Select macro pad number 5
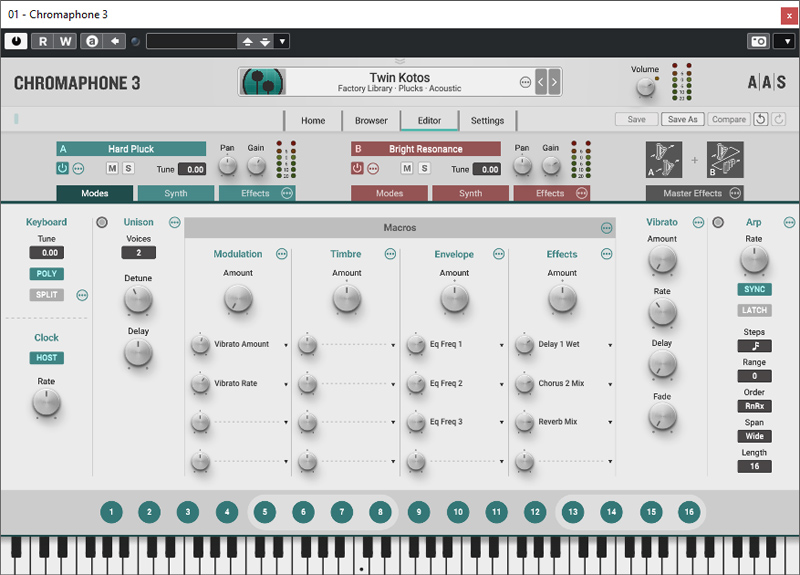Image resolution: width=800 pixels, height=575 pixels. [264, 512]
